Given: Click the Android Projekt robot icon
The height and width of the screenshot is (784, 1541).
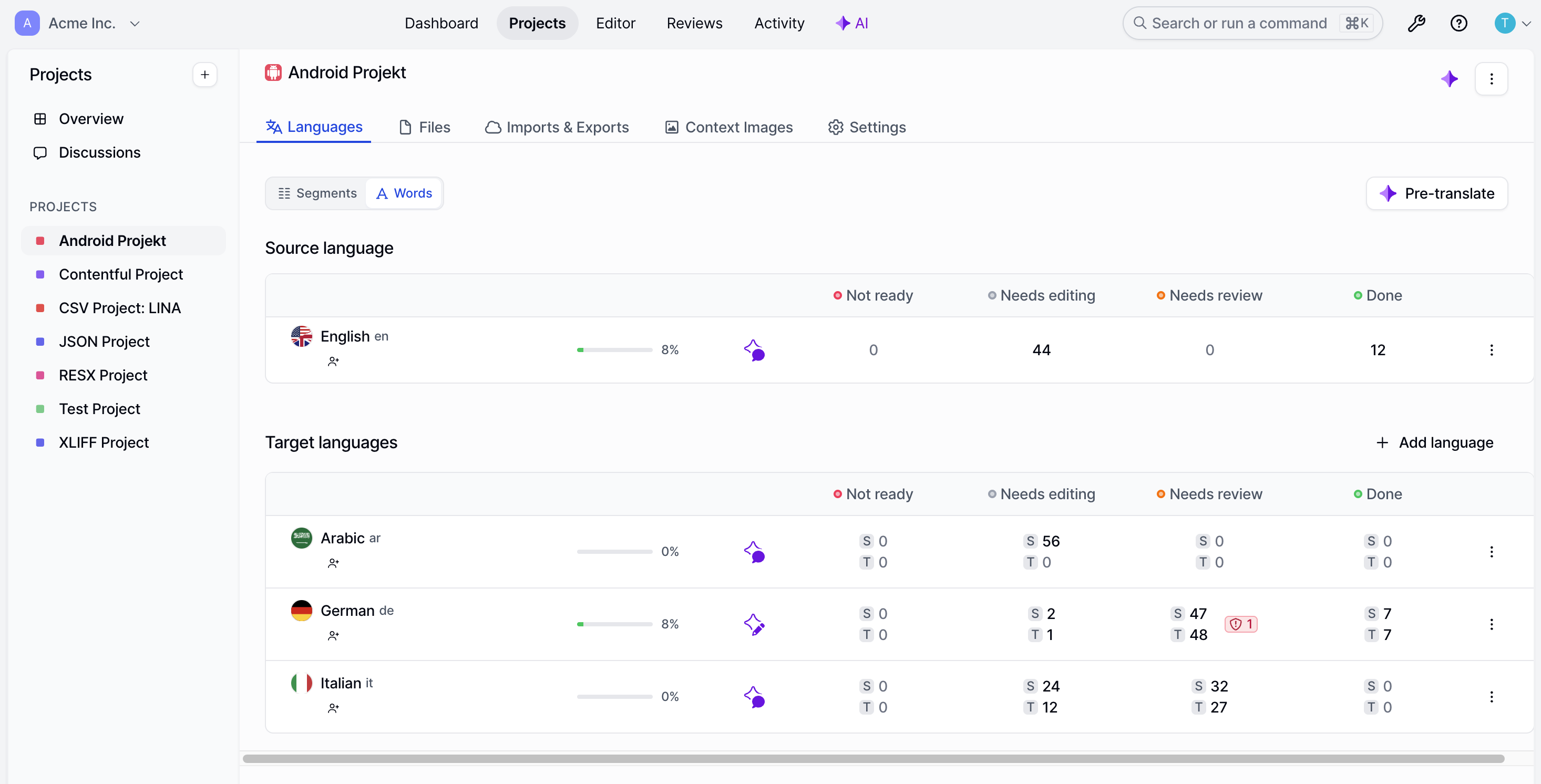Looking at the screenshot, I should (x=273, y=73).
